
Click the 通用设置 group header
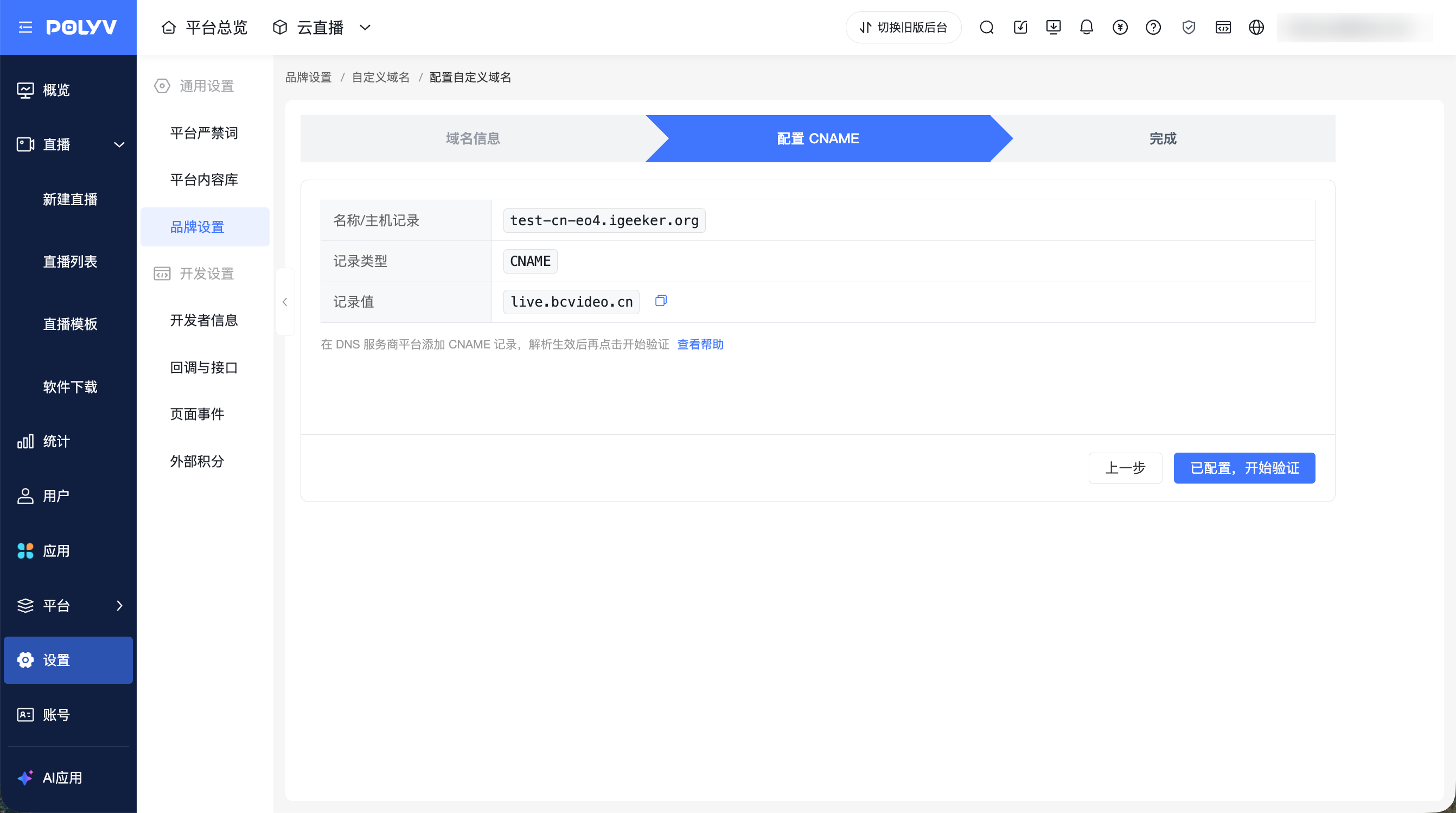tap(194, 86)
